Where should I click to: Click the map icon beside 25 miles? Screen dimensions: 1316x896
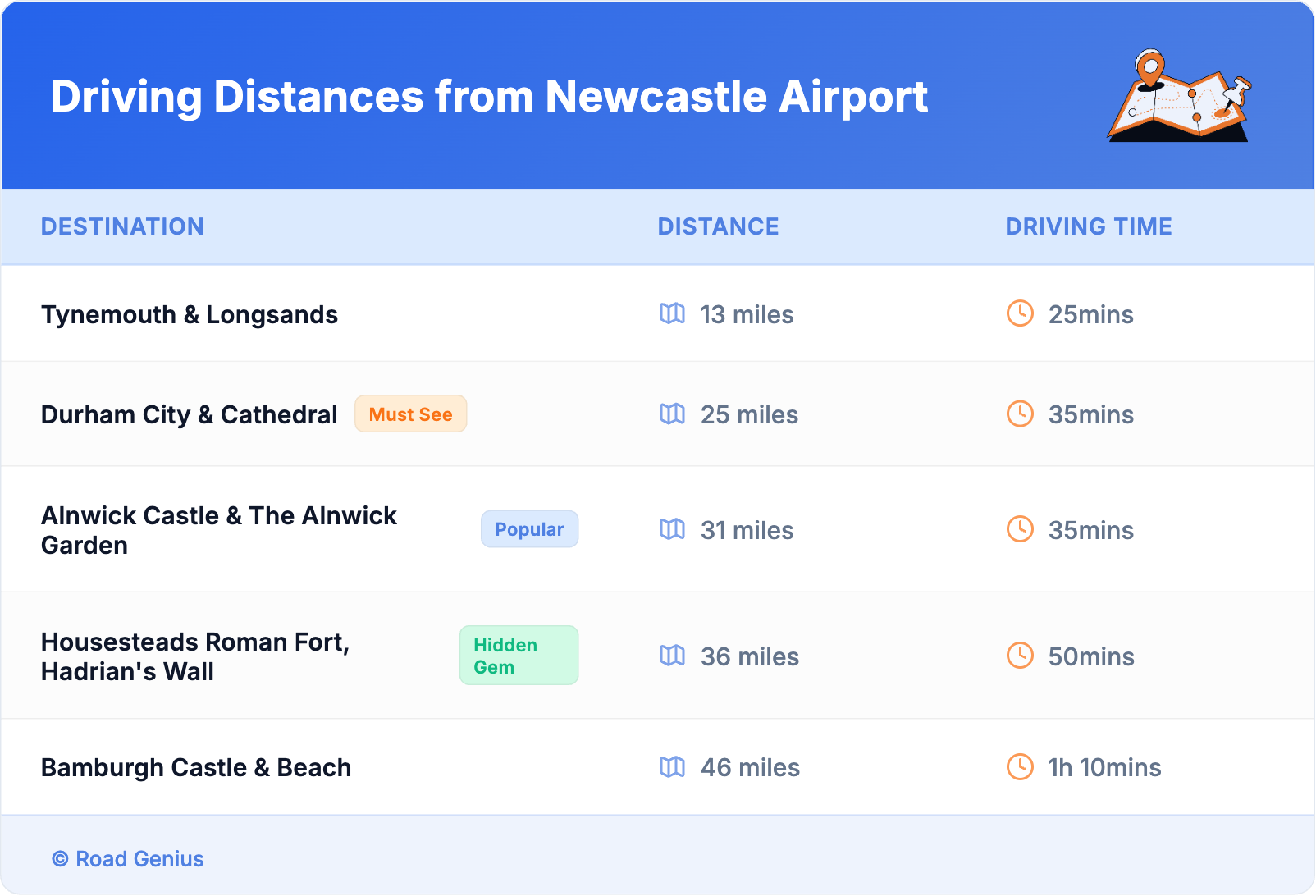672,414
